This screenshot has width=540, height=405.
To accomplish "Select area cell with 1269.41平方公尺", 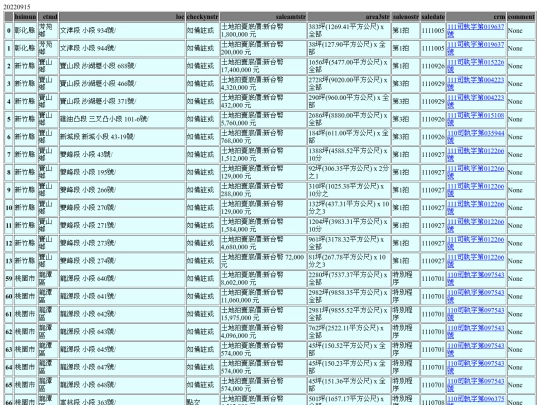I will coord(349,31).
